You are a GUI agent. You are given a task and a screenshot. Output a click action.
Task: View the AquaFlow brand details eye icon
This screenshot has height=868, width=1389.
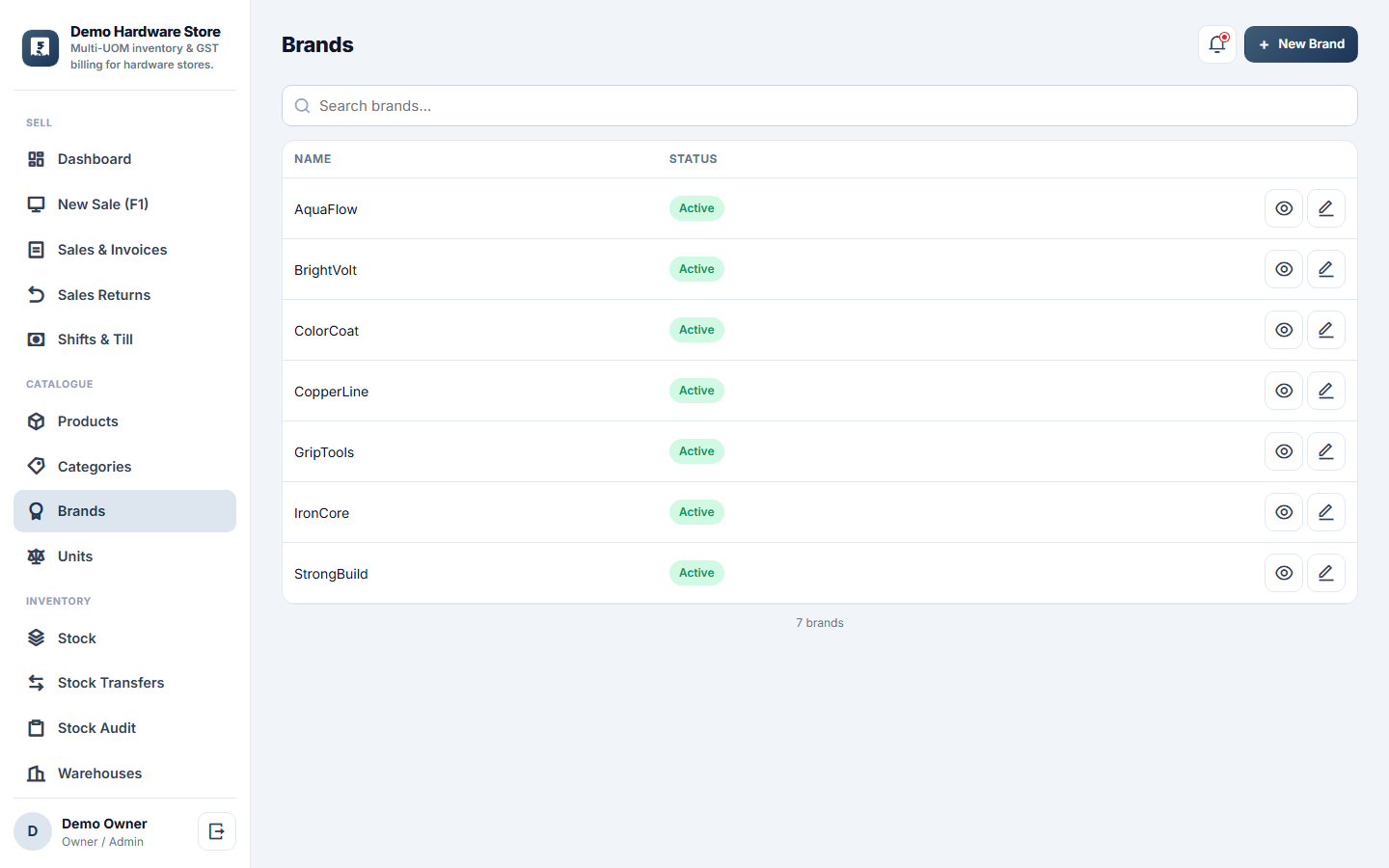pyautogui.click(x=1284, y=208)
